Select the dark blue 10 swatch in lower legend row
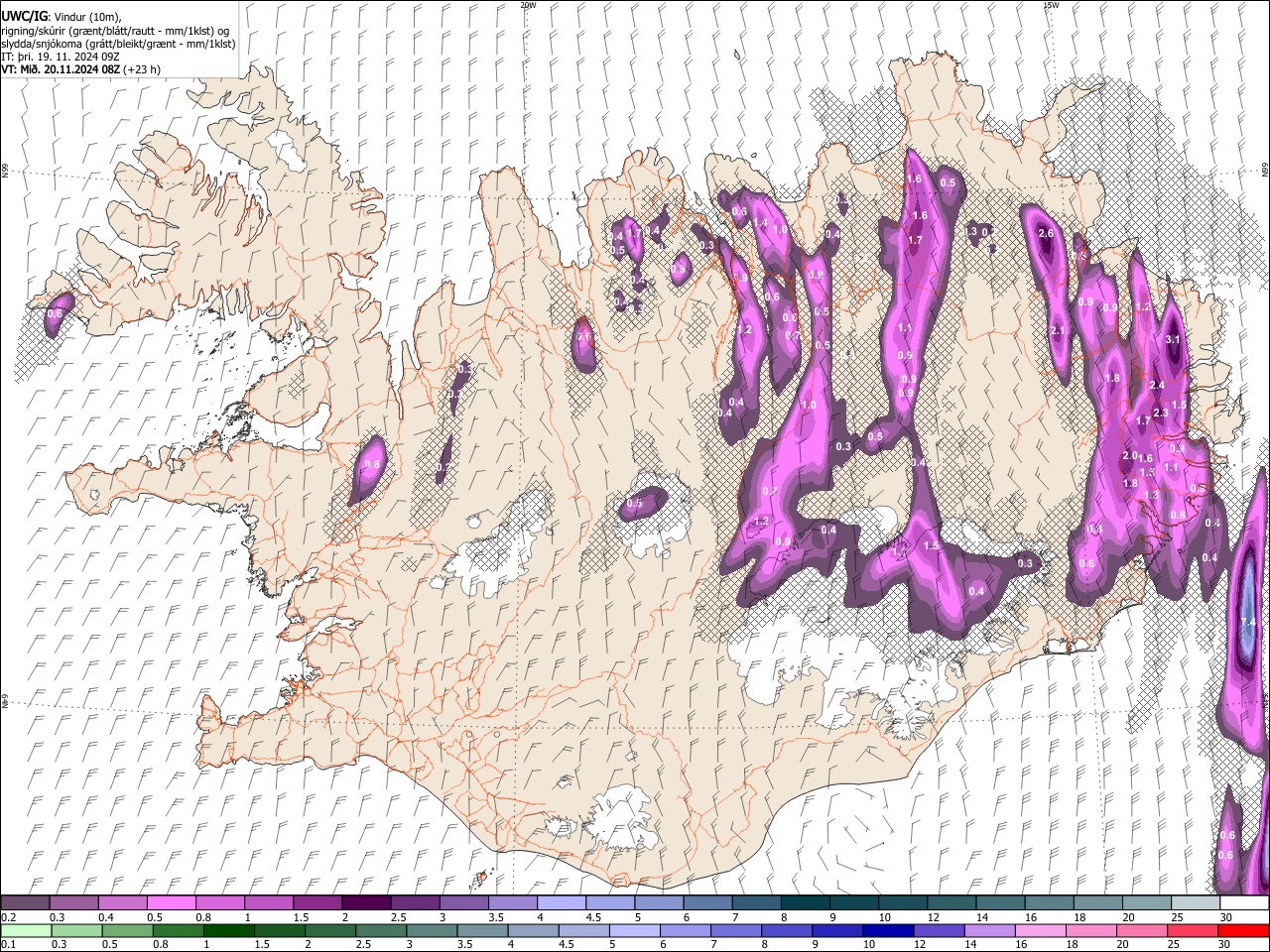This screenshot has height=952, width=1270. (886, 931)
